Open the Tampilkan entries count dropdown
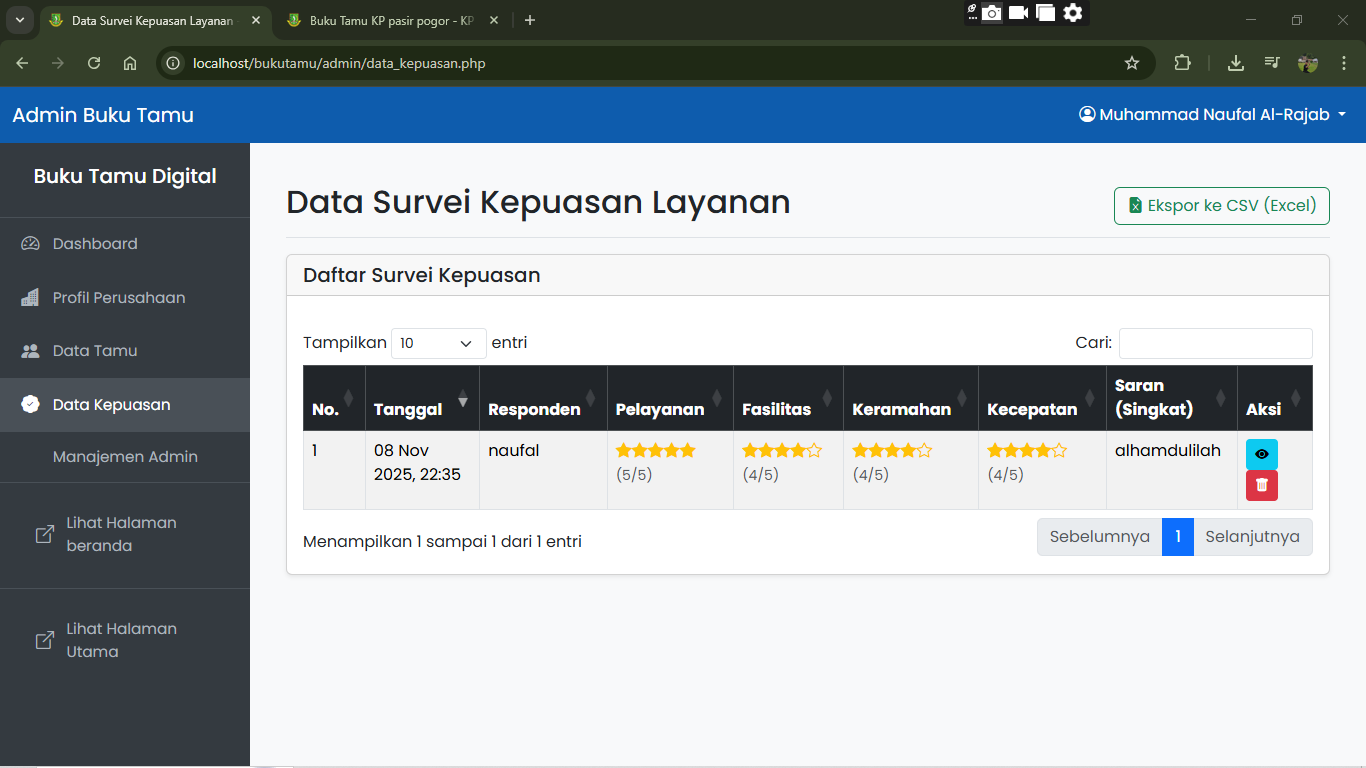This screenshot has width=1366, height=768. (438, 343)
